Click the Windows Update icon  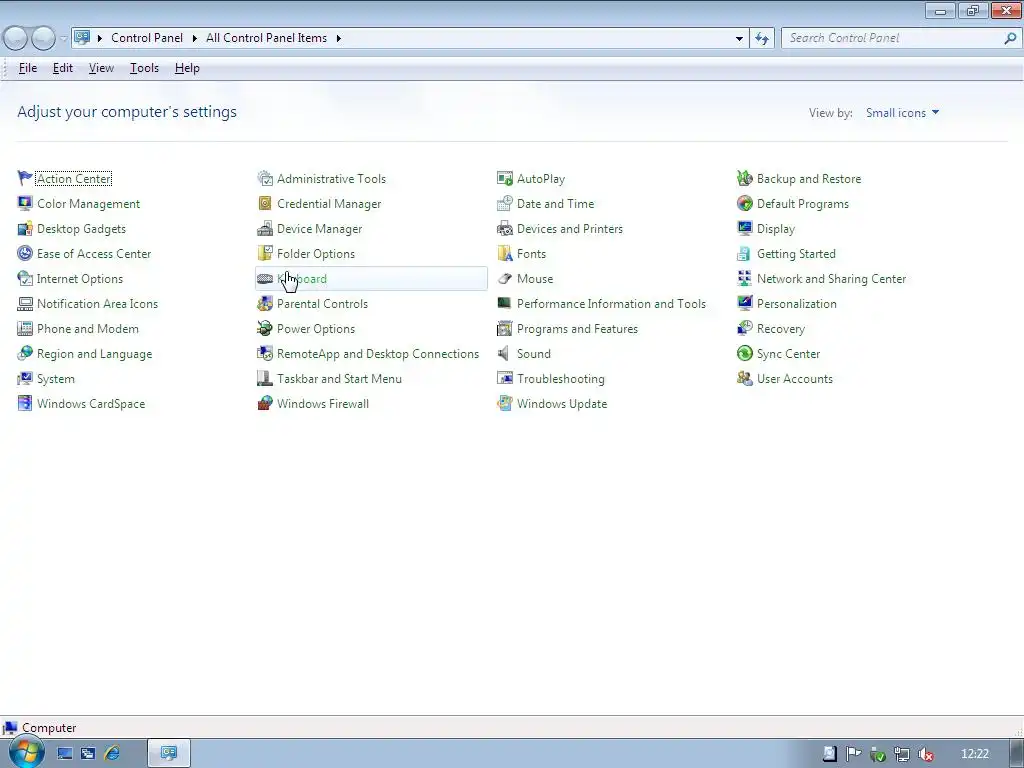coord(505,403)
